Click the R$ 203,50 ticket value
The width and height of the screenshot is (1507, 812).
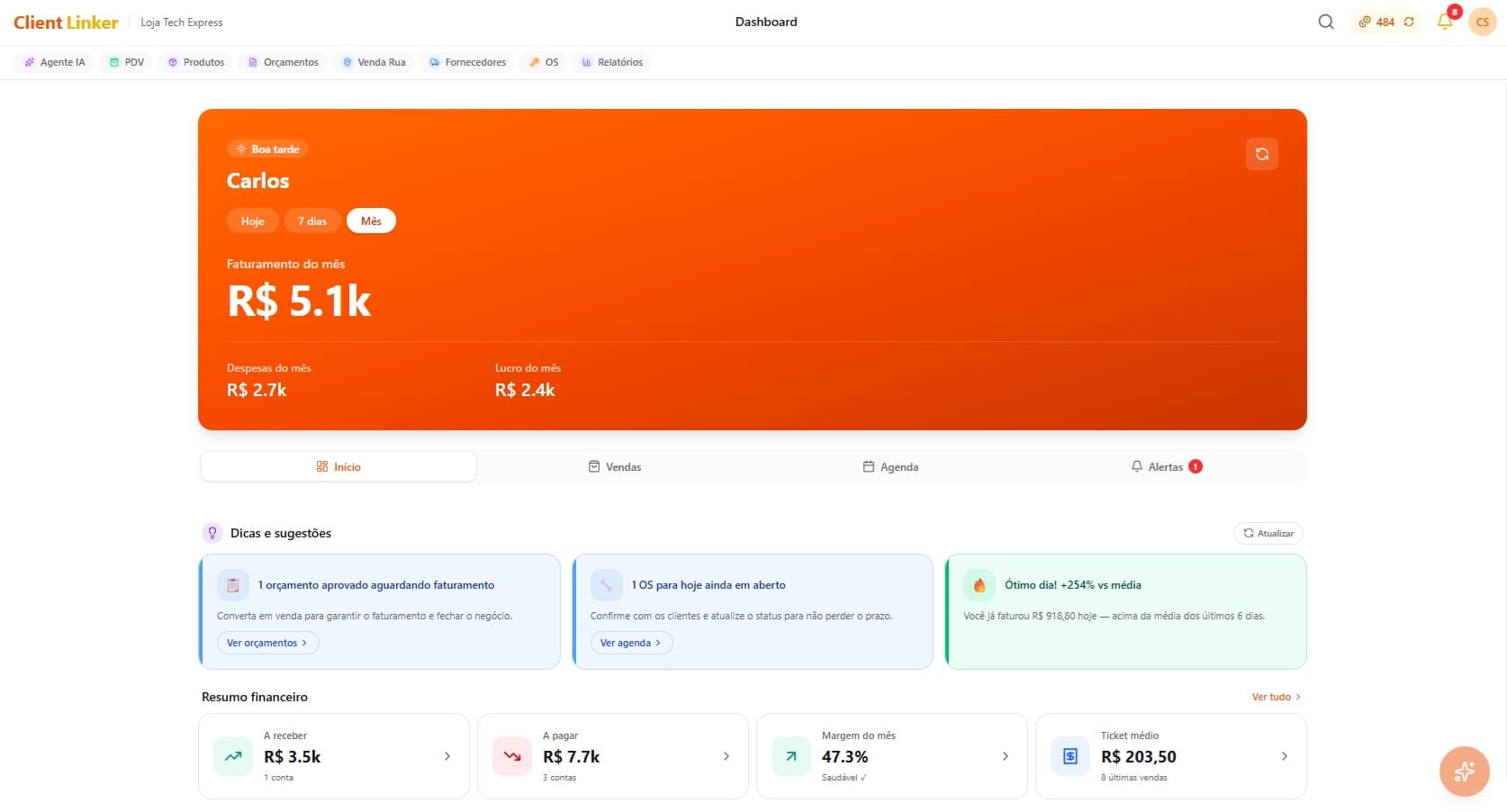(x=1139, y=757)
